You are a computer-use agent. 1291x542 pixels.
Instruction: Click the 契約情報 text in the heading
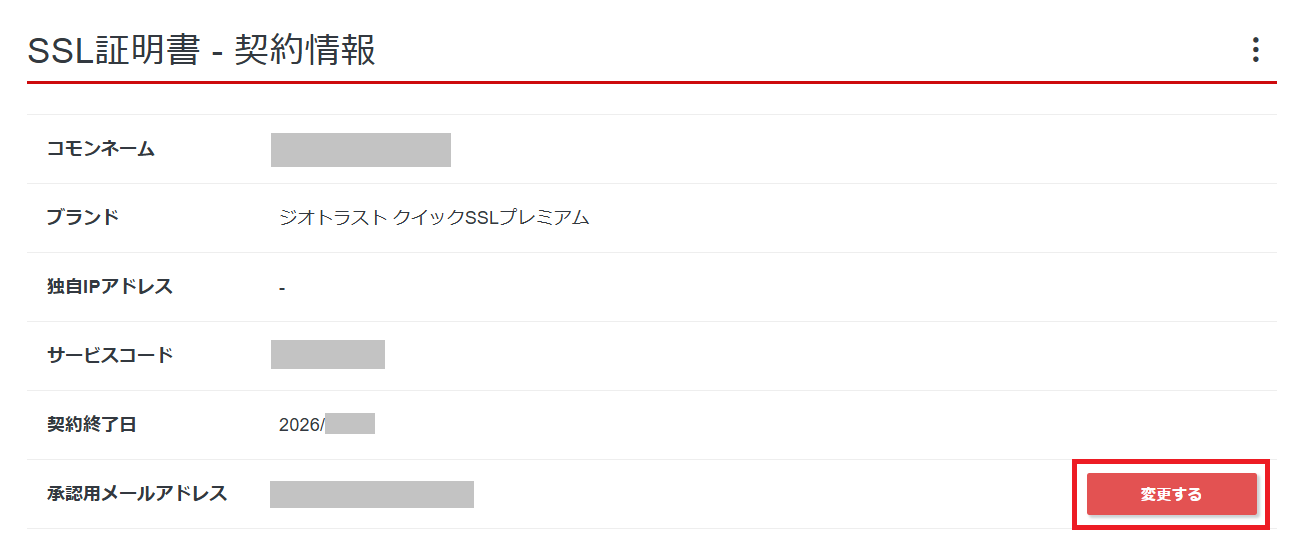pos(305,50)
